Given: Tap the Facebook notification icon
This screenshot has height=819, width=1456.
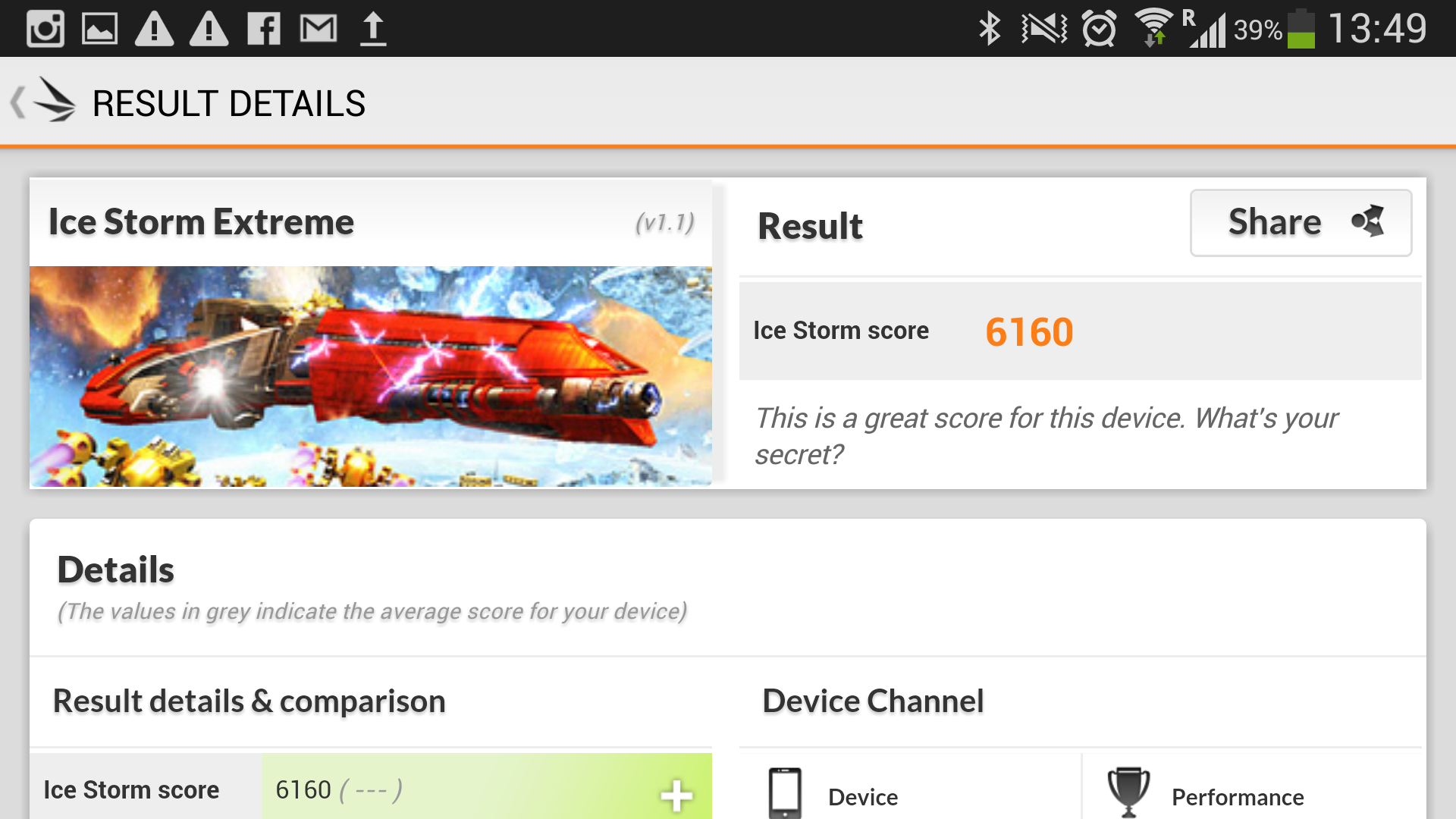Looking at the screenshot, I should tap(264, 29).
